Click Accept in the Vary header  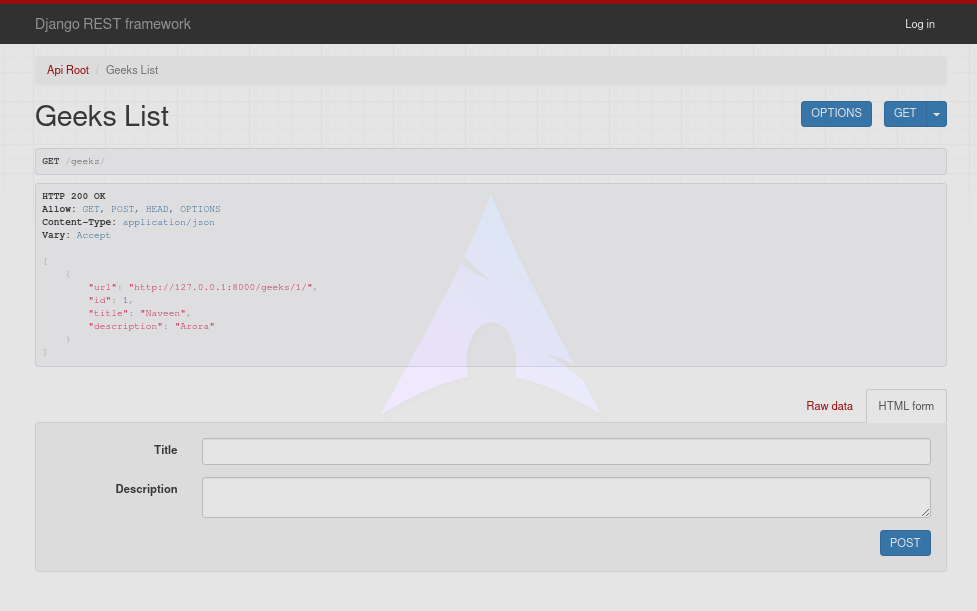[93, 235]
